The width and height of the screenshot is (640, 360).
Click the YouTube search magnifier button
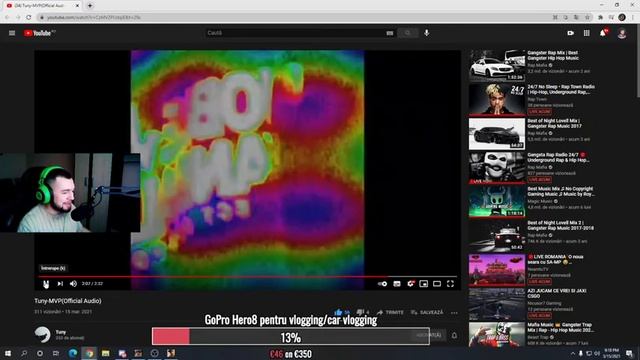point(407,33)
